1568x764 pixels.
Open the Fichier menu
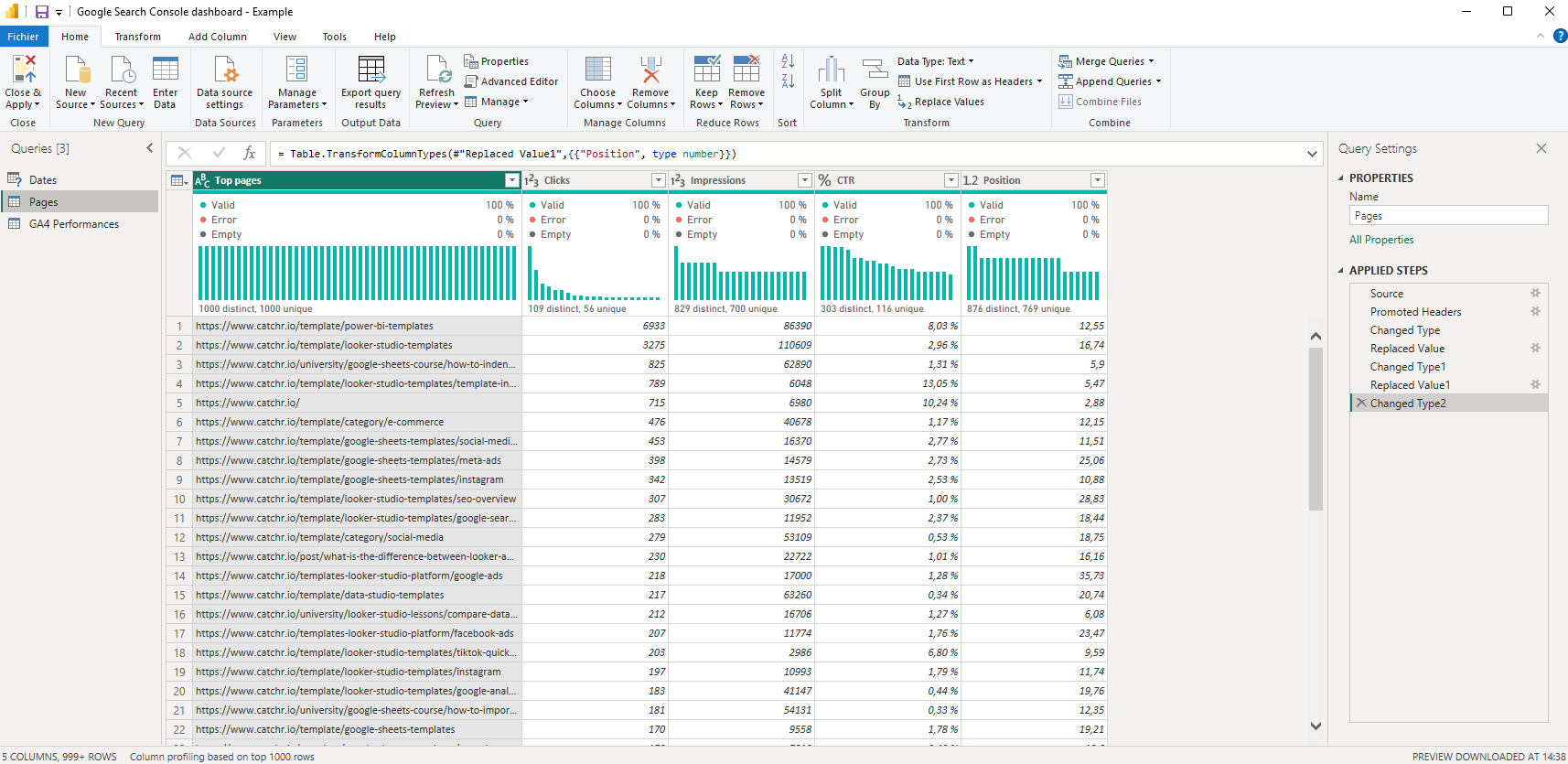tap(23, 37)
